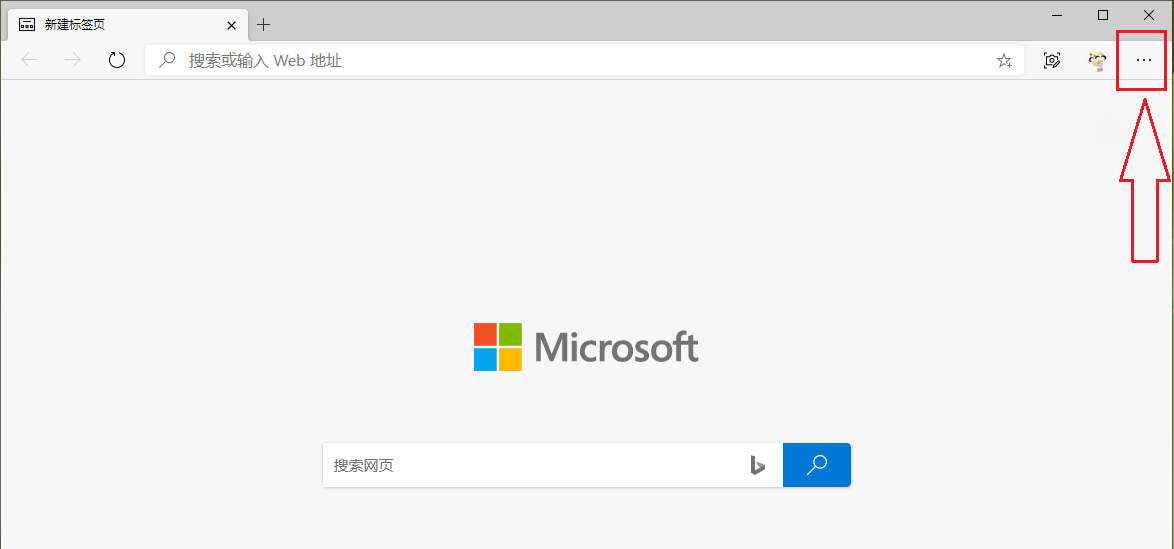Click the forward navigation arrow
Viewport: 1174px width, 549px height.
(73, 60)
